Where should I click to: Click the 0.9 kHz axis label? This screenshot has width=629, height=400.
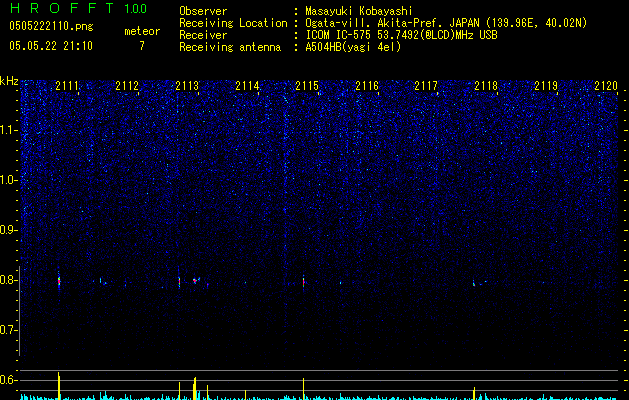coord(7,230)
